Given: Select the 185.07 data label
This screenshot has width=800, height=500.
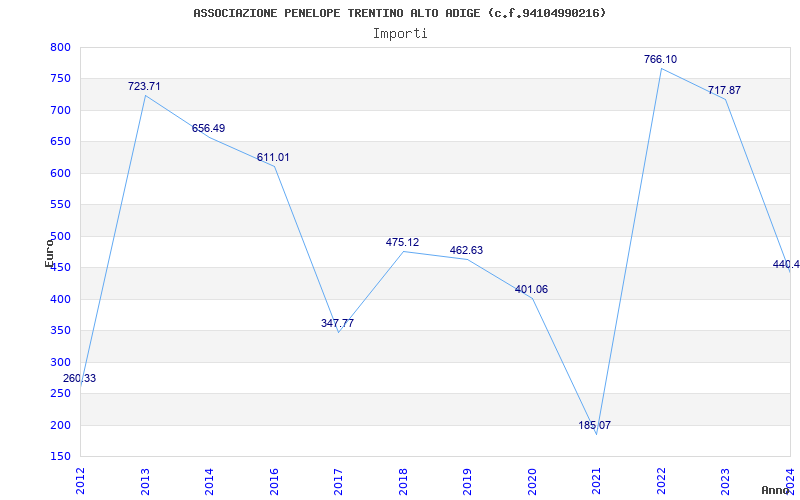Looking at the screenshot, I should 594,425.
